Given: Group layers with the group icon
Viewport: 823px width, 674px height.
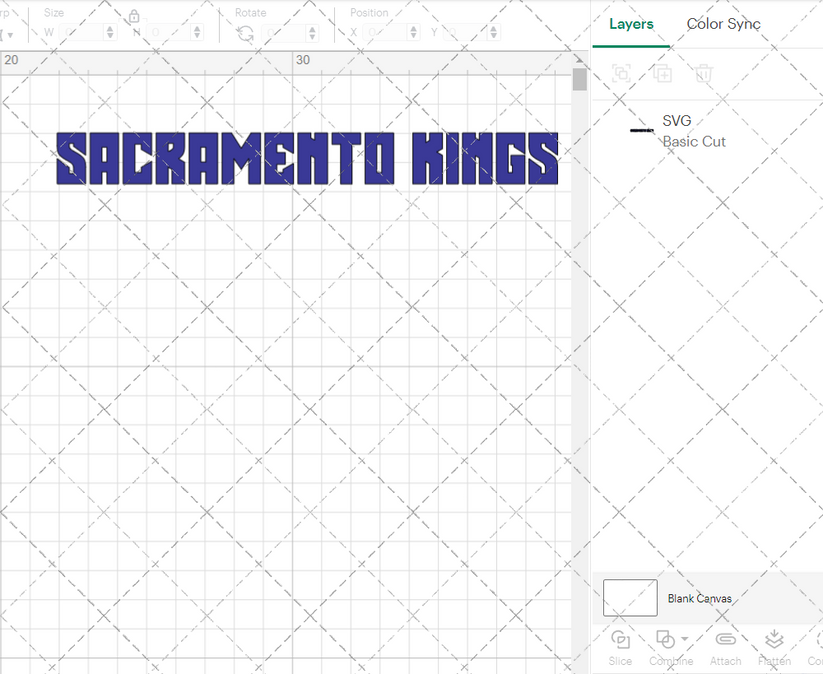Looking at the screenshot, I should coord(621,74).
